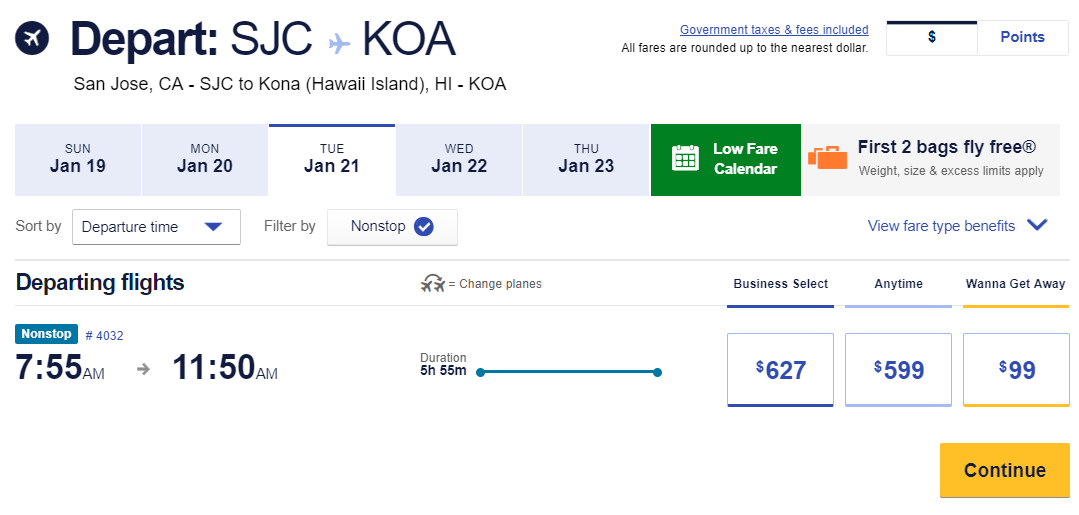Screen dimensions: 1079x515
Task: Click the calendar icon in Low Fare Calendar
Action: pos(685,159)
